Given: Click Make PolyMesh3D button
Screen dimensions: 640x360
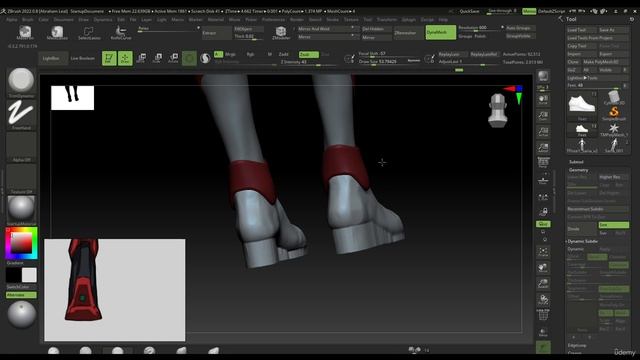Looking at the screenshot, I should click(x=605, y=62).
